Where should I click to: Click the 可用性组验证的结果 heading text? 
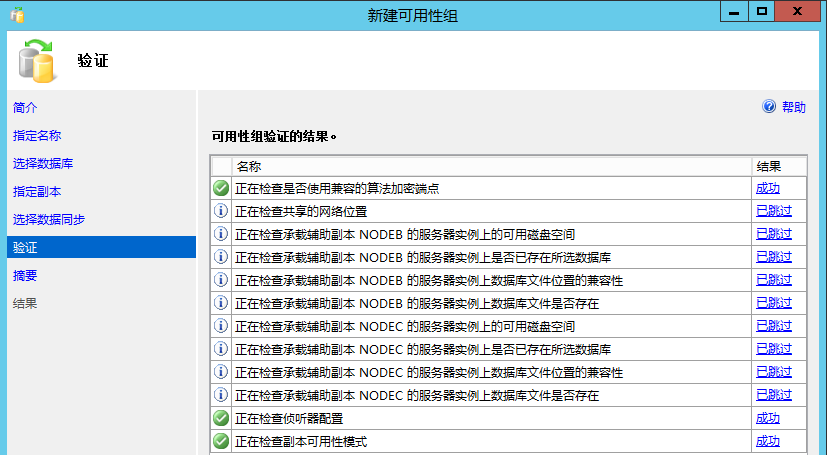click(274, 137)
